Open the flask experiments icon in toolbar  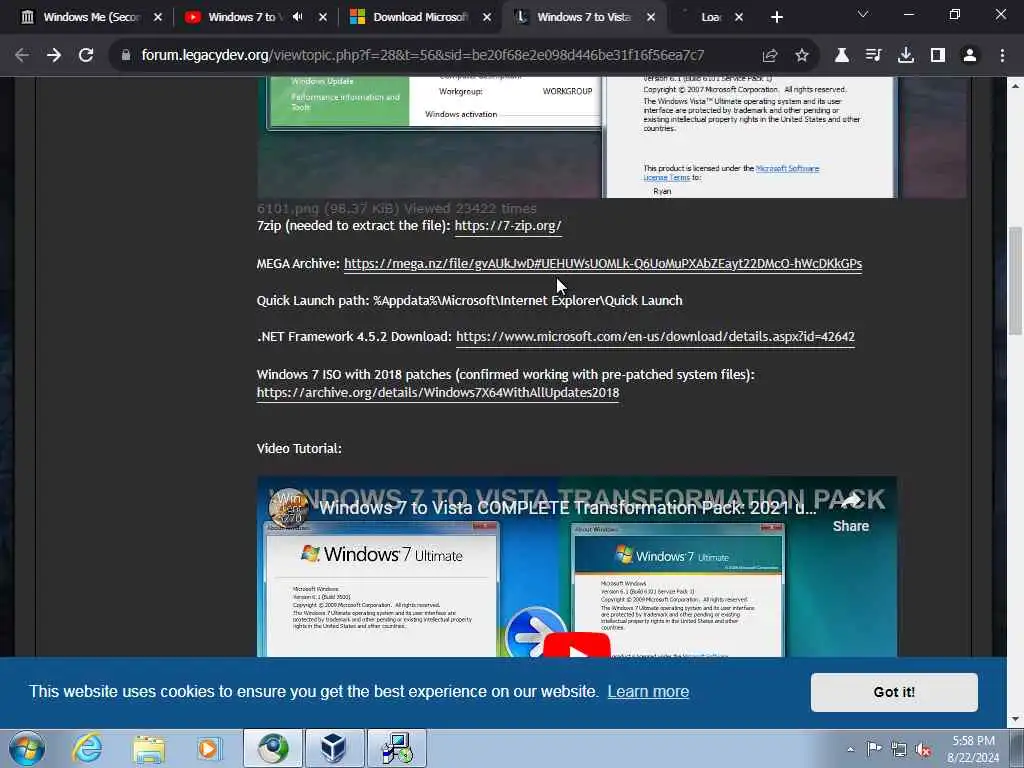tap(842, 56)
